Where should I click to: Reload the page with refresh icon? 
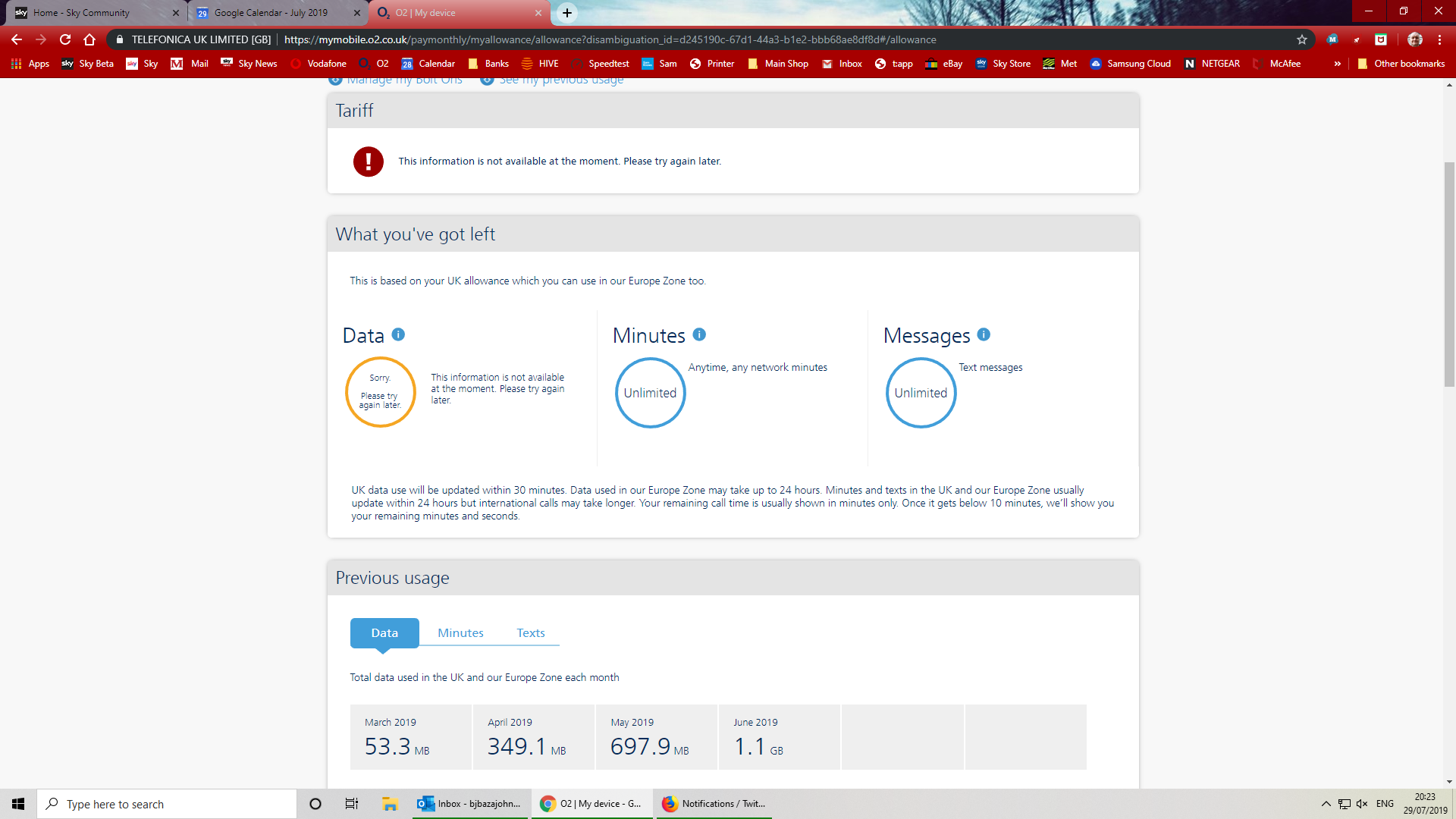coord(65,39)
